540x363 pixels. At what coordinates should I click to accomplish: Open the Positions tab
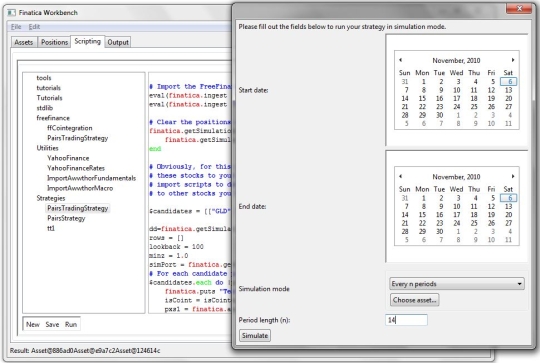(54, 42)
